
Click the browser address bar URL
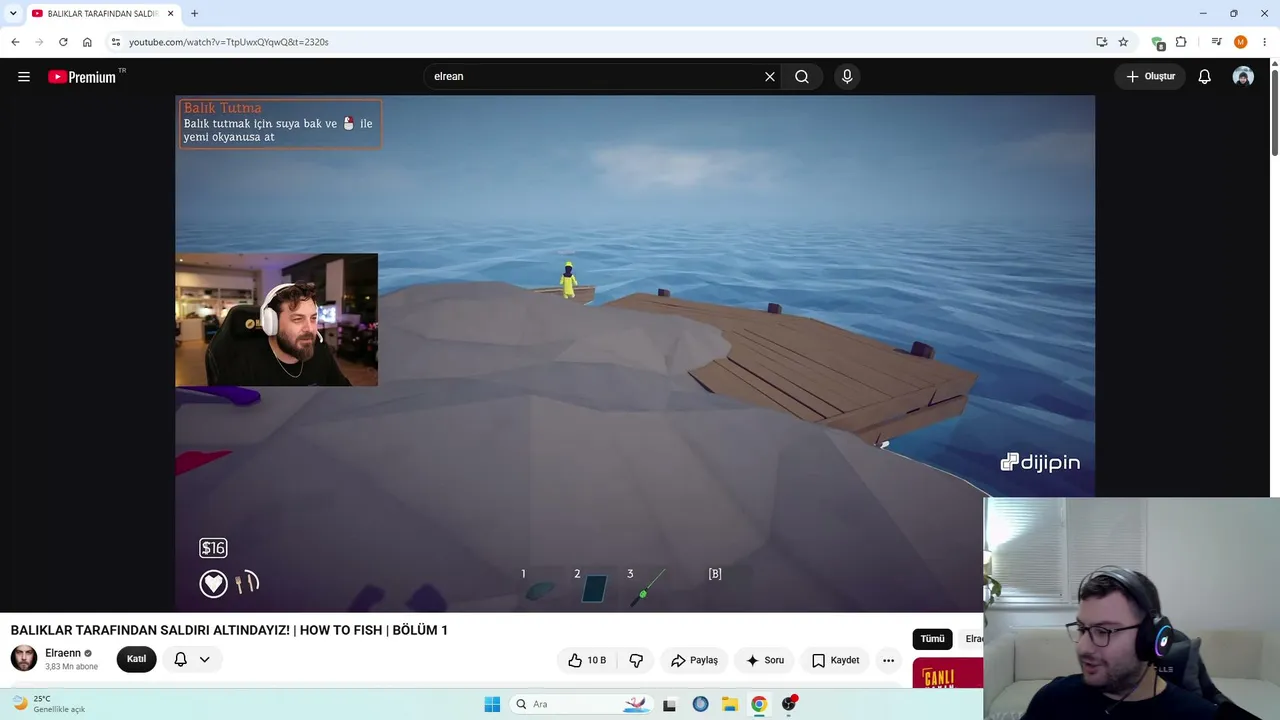pos(229,42)
